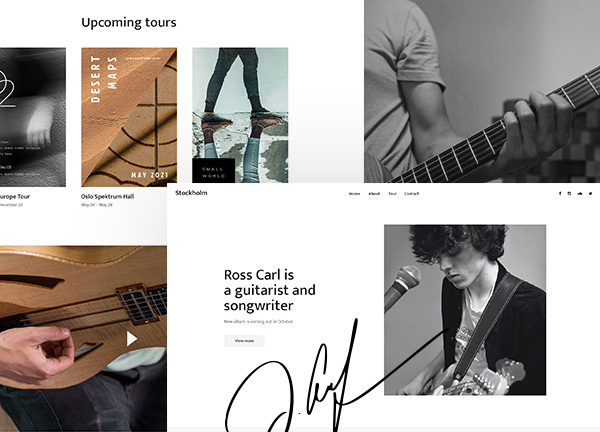Open the Tour menu item
This screenshot has height=432, width=600.
(392, 194)
